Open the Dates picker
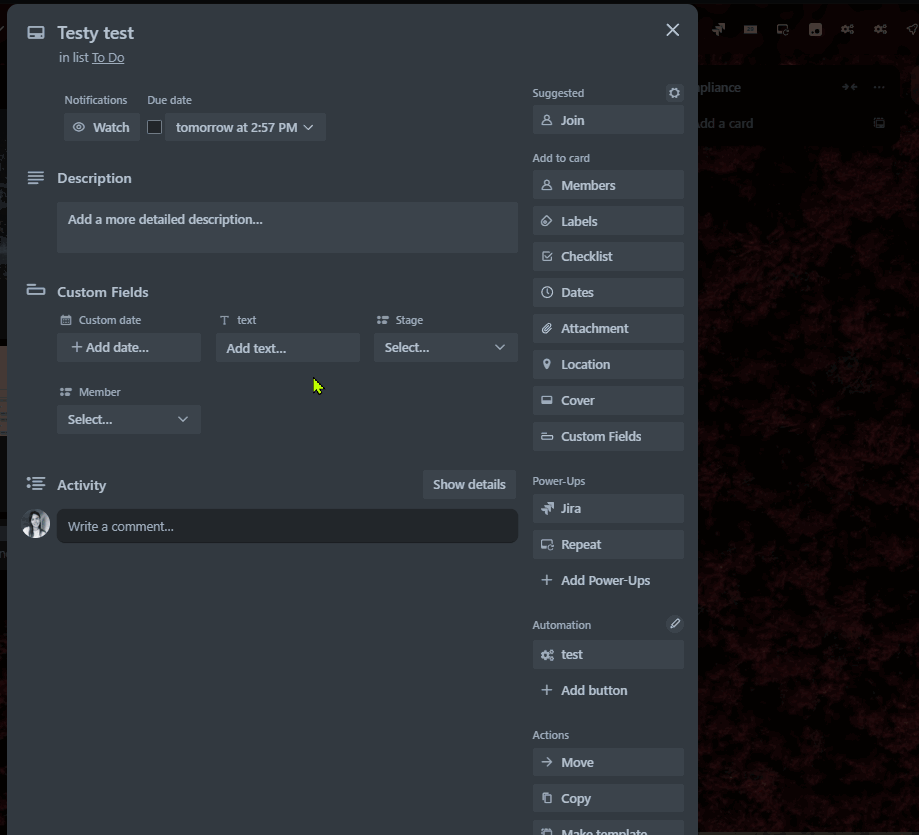The height and width of the screenshot is (835, 919). 607,292
